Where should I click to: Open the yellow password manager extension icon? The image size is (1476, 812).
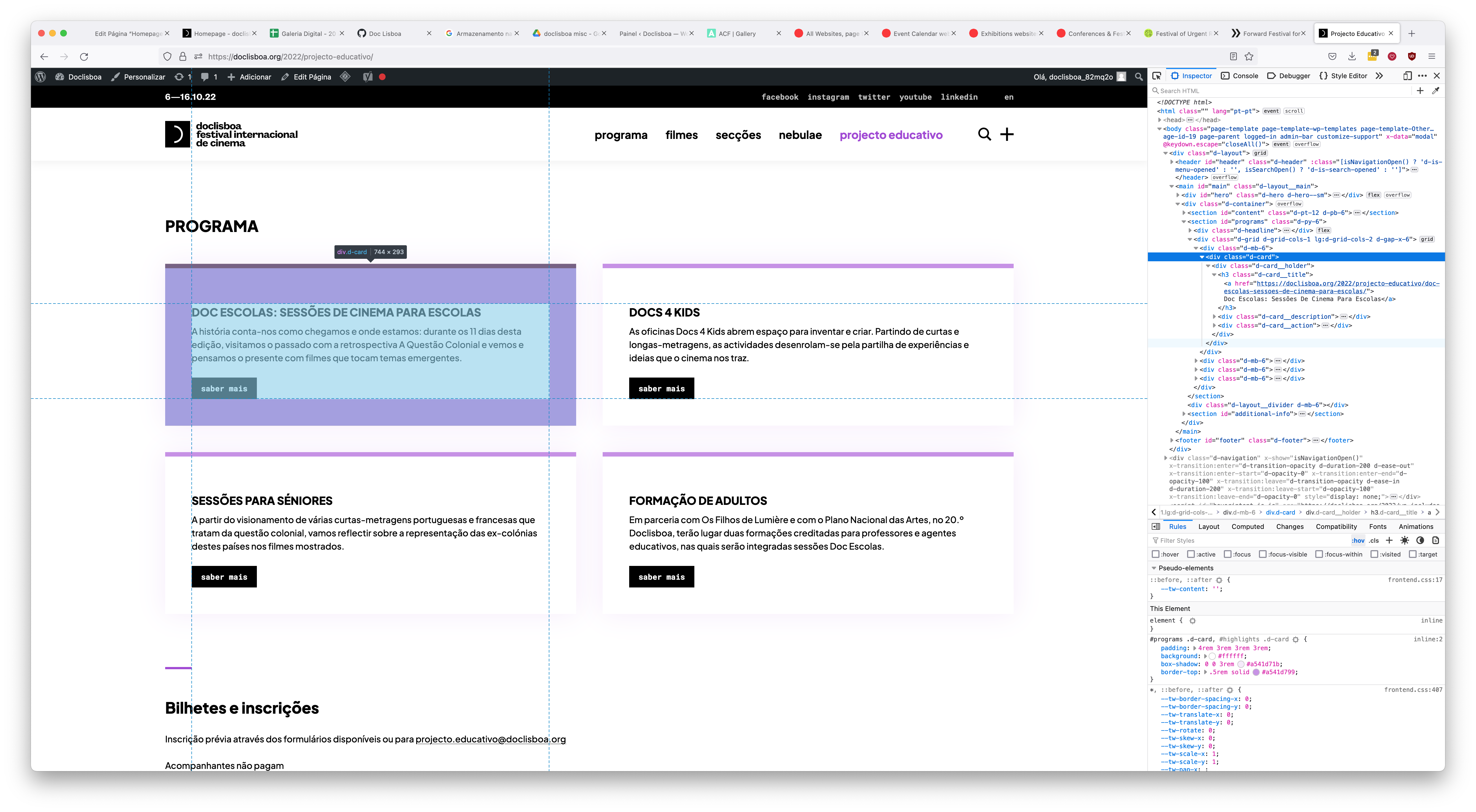pos(1372,56)
